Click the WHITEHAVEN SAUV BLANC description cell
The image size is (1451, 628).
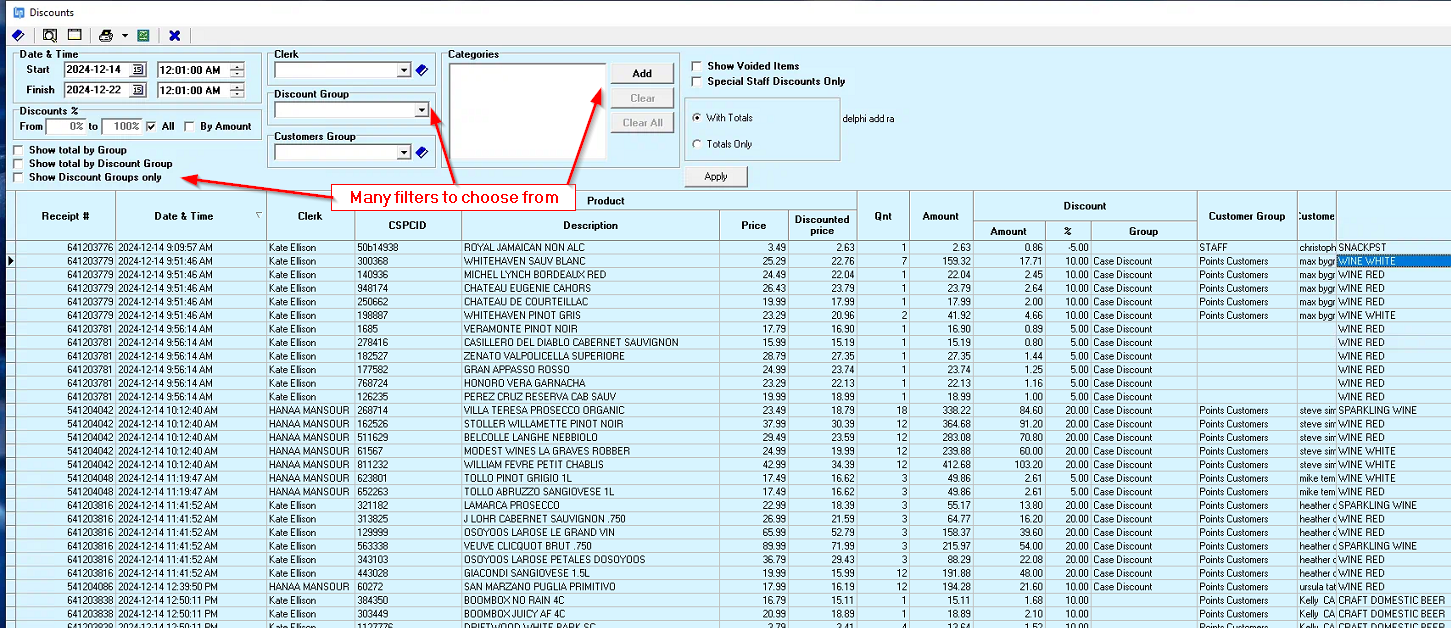[x=590, y=261]
